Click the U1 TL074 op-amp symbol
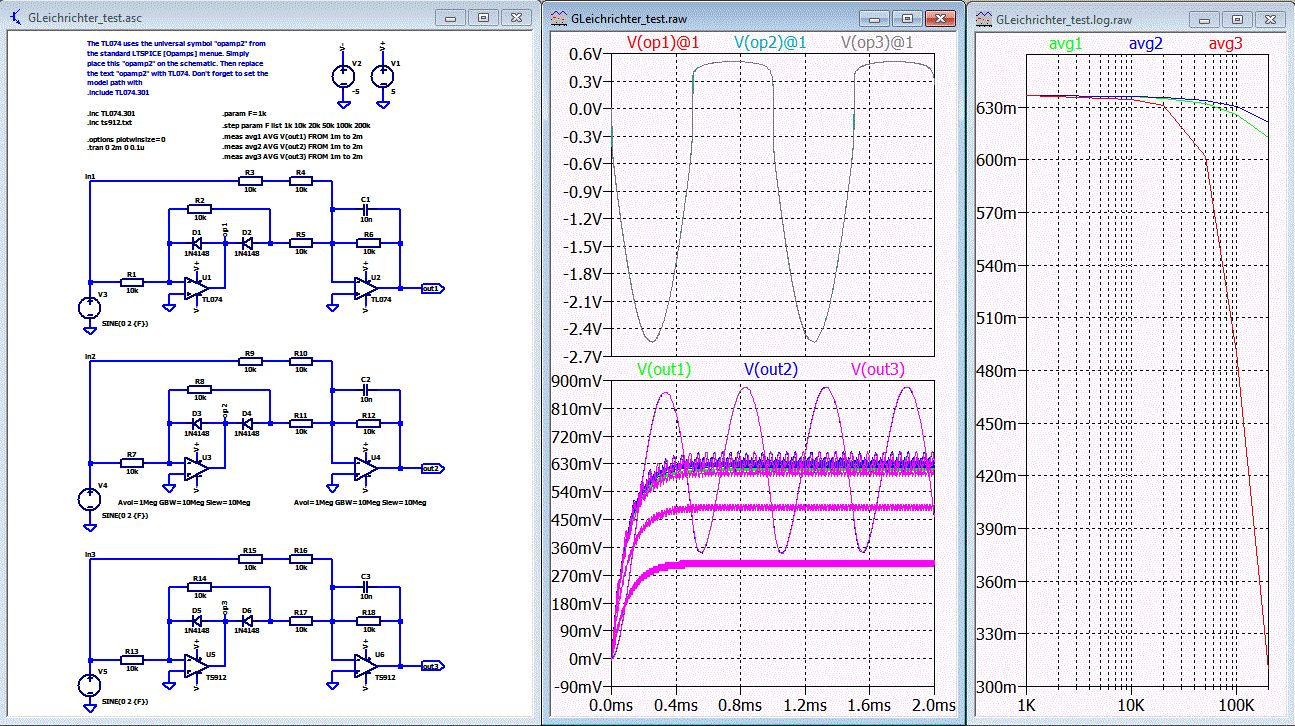 (197, 287)
